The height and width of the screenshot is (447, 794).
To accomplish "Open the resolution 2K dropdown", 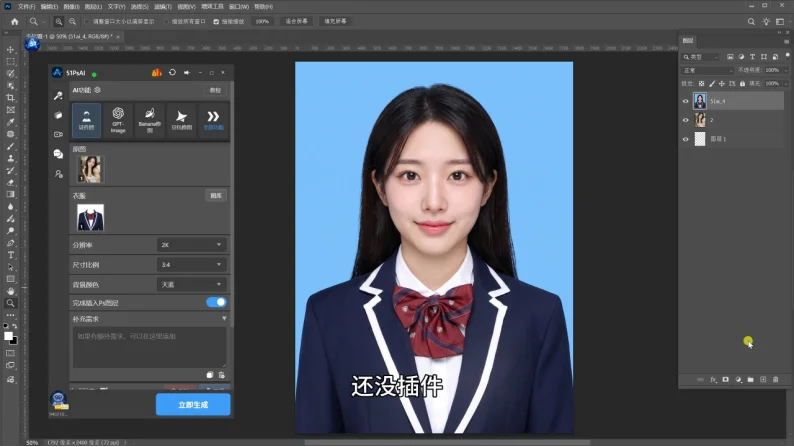I will tap(192, 245).
